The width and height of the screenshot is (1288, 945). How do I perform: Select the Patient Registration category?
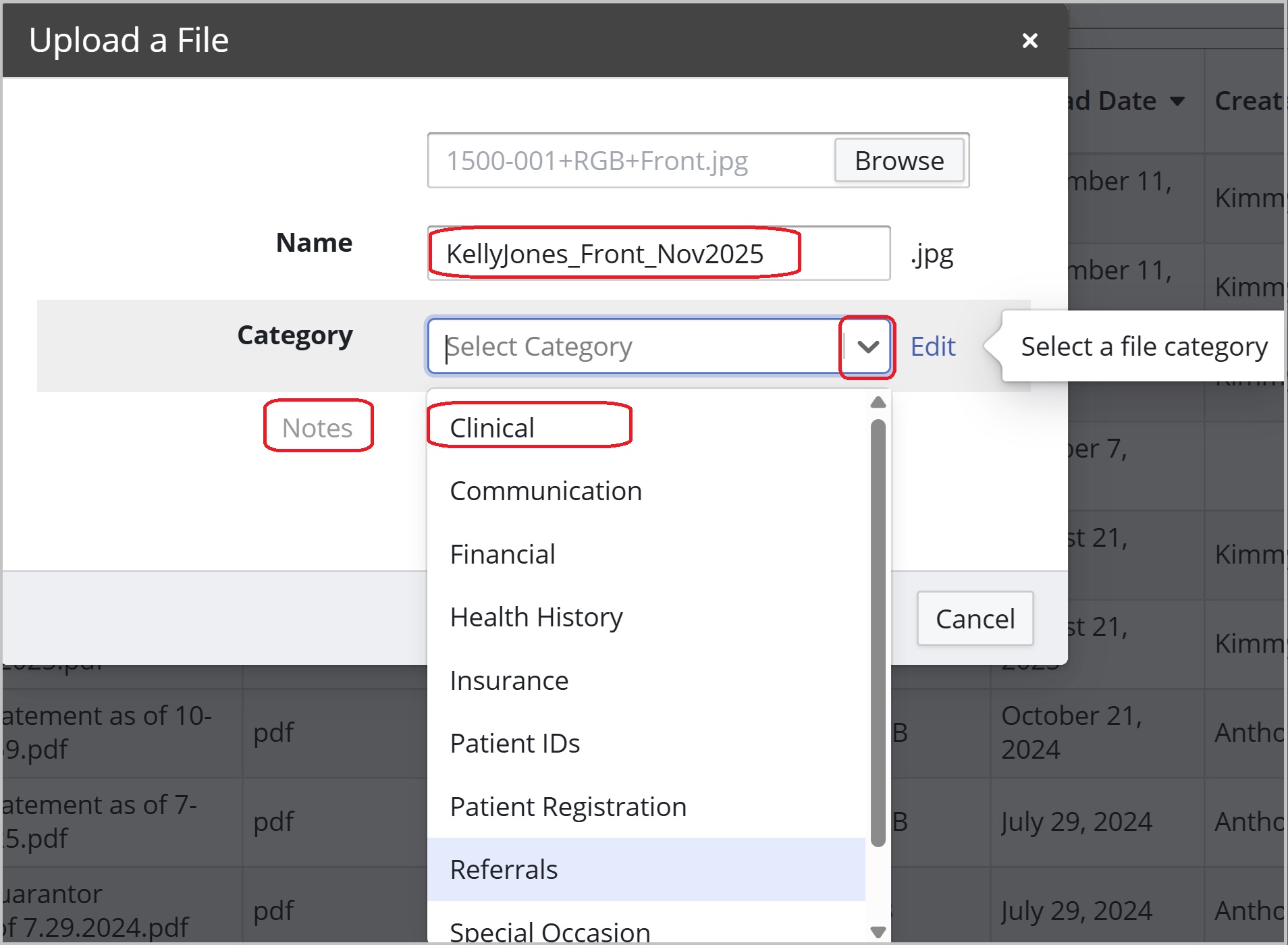(x=568, y=806)
